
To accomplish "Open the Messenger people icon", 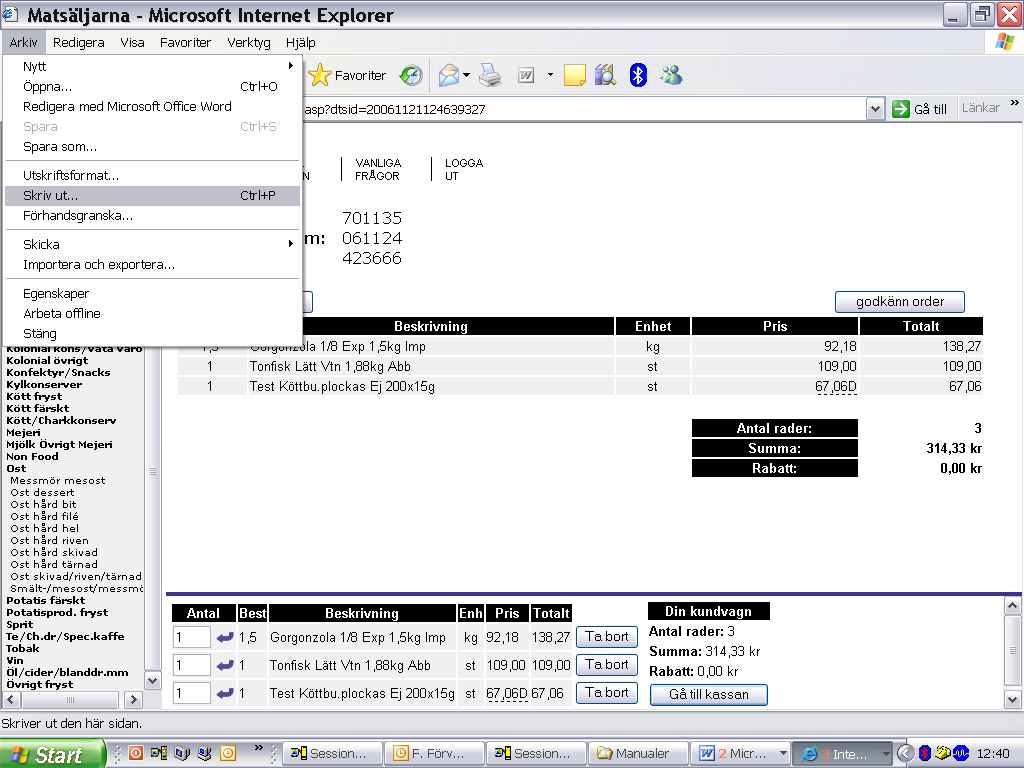I will 671,76.
